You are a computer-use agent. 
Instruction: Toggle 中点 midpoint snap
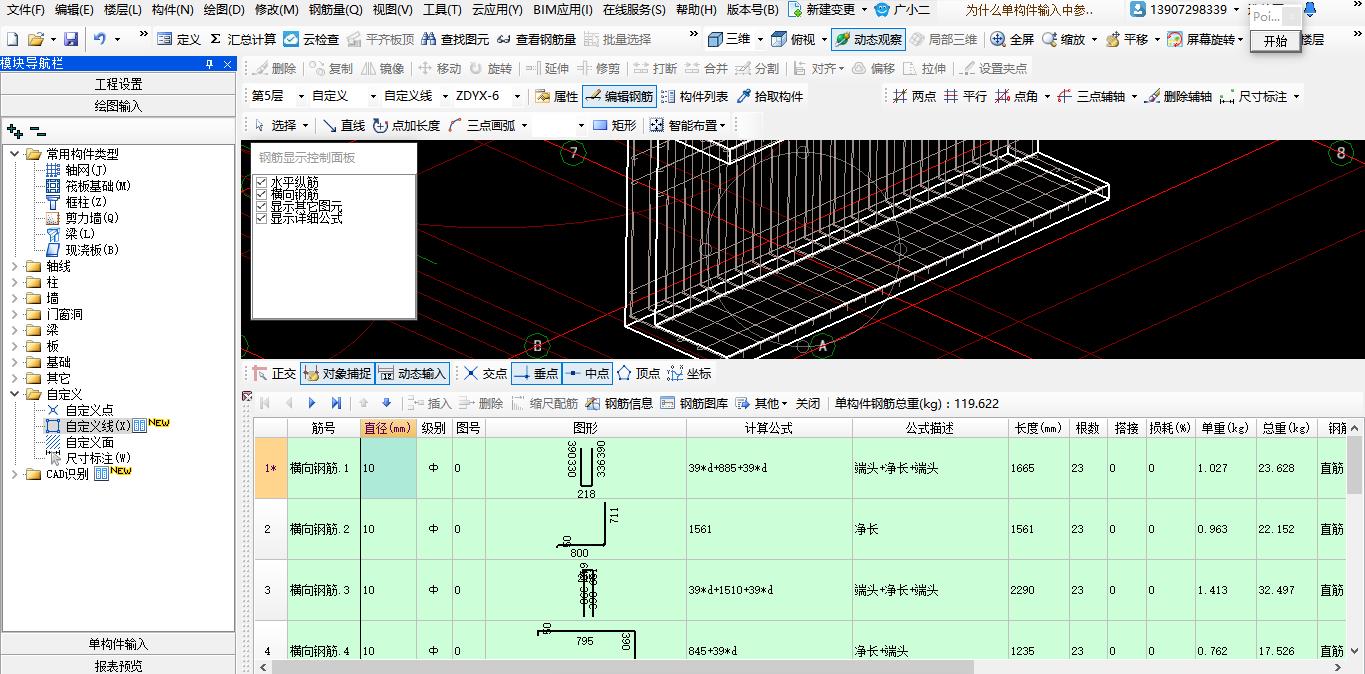pos(587,373)
